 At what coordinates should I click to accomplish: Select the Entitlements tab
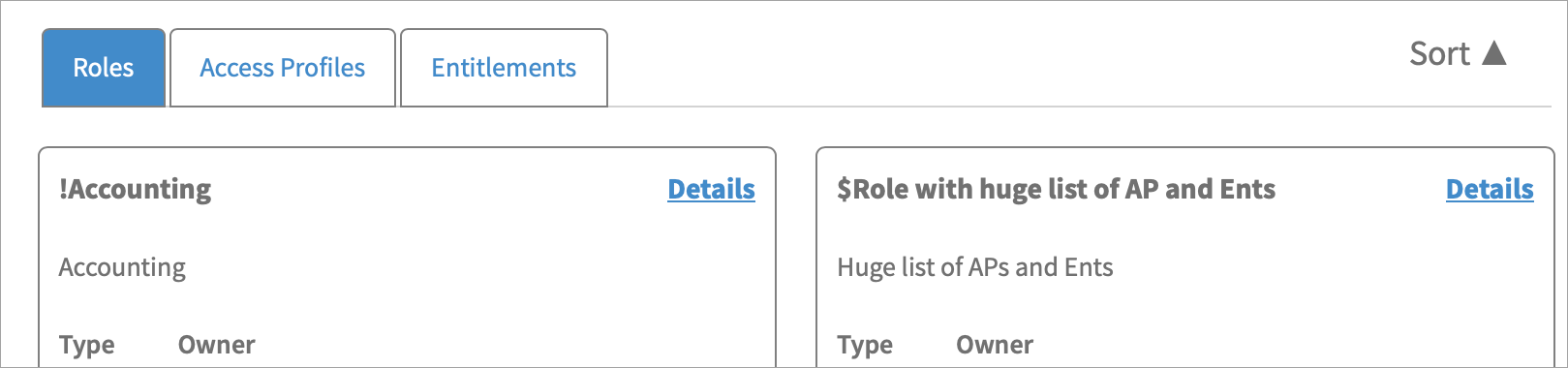point(504,68)
